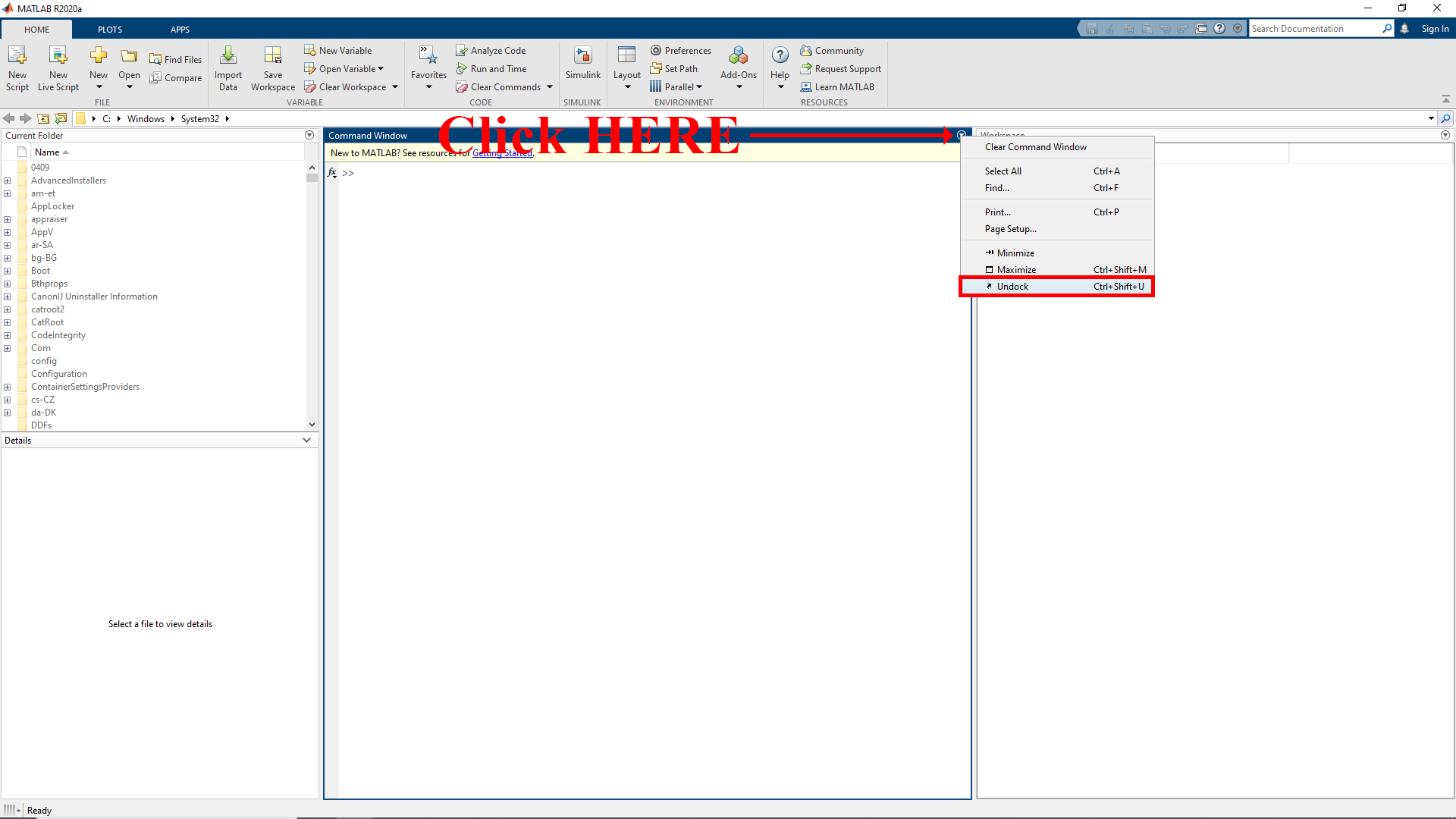
Task: Open the New dropdown menu
Action: point(99,87)
